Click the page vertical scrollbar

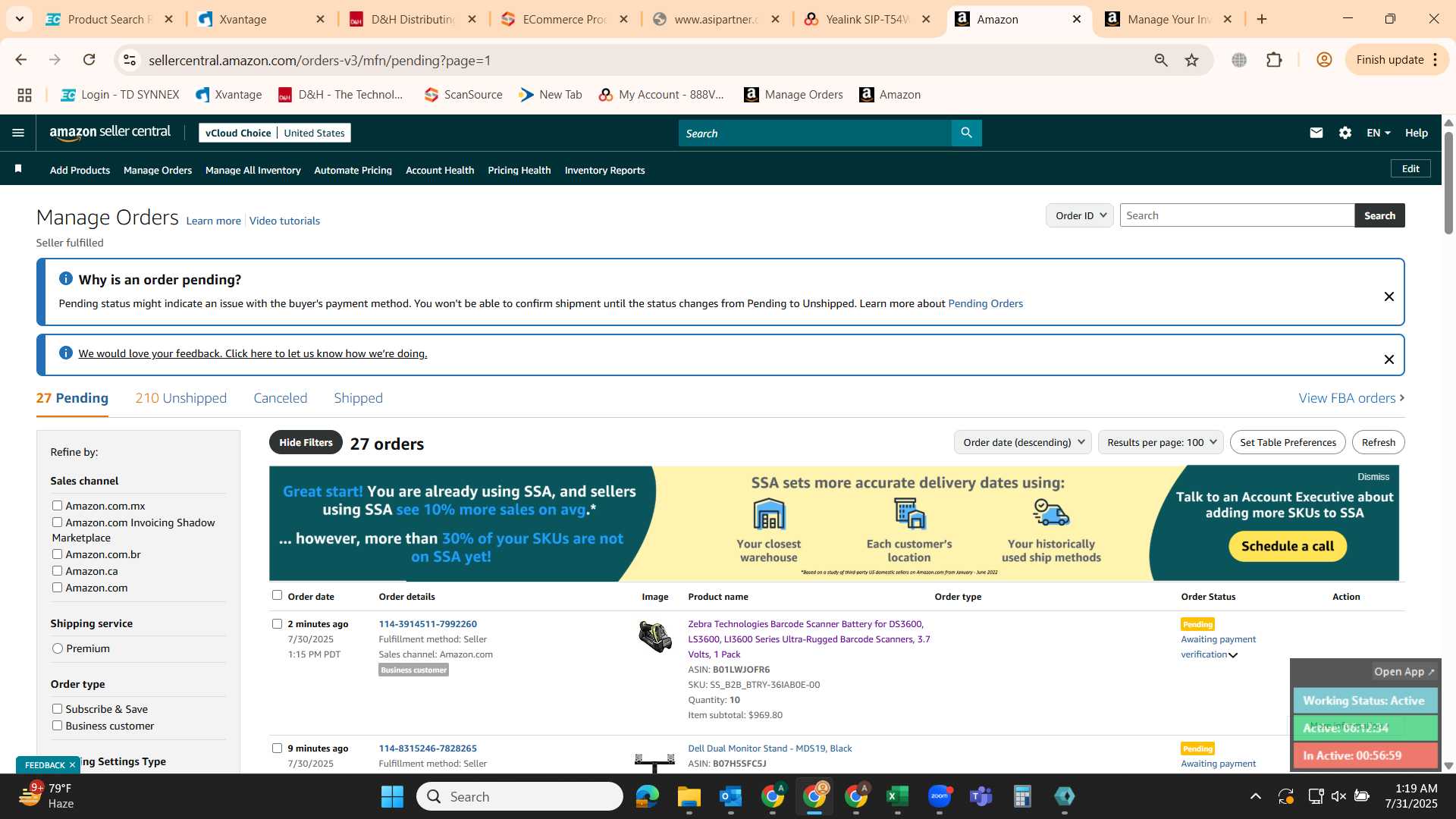point(1448,182)
